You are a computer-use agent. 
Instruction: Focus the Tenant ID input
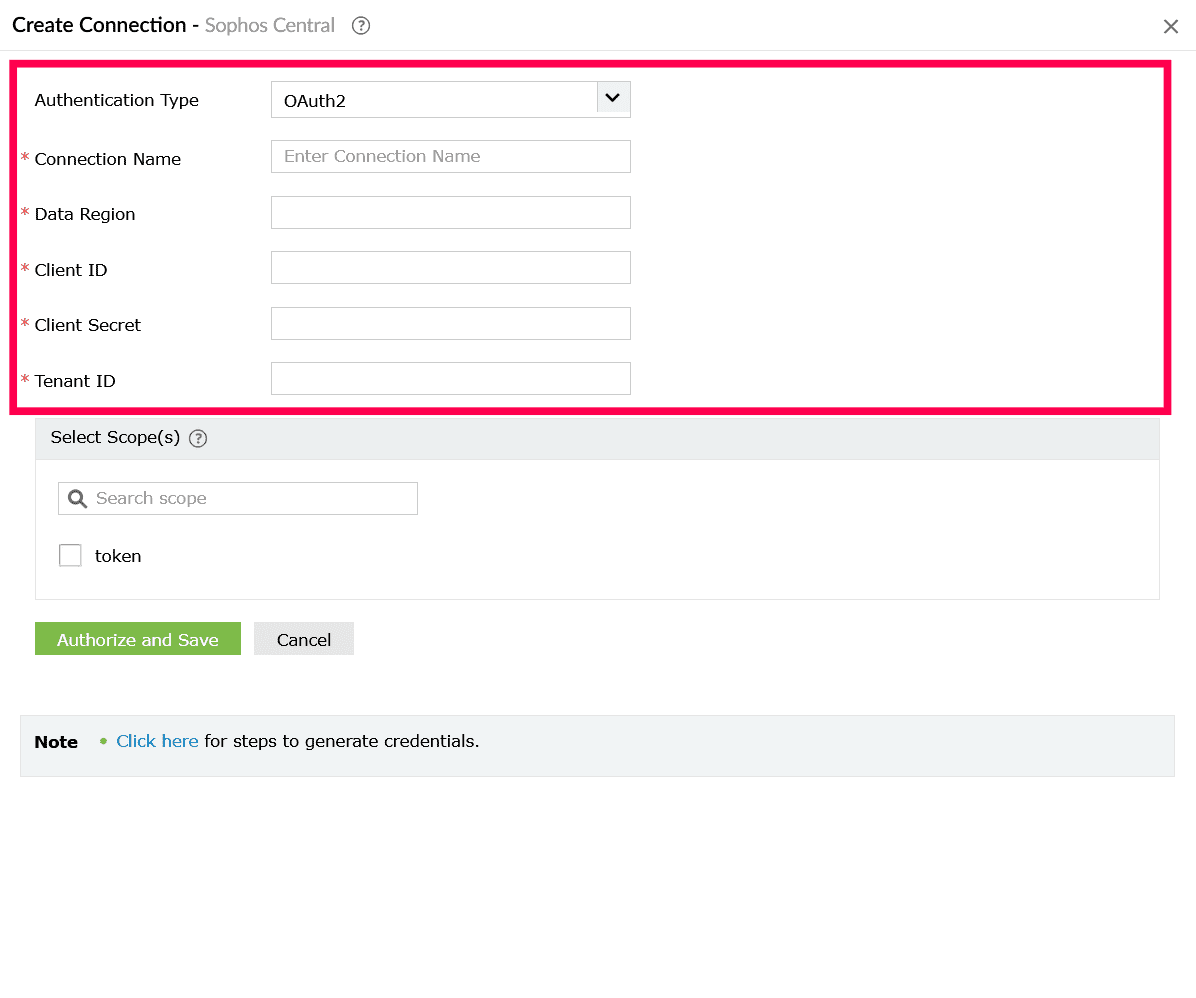pos(451,379)
